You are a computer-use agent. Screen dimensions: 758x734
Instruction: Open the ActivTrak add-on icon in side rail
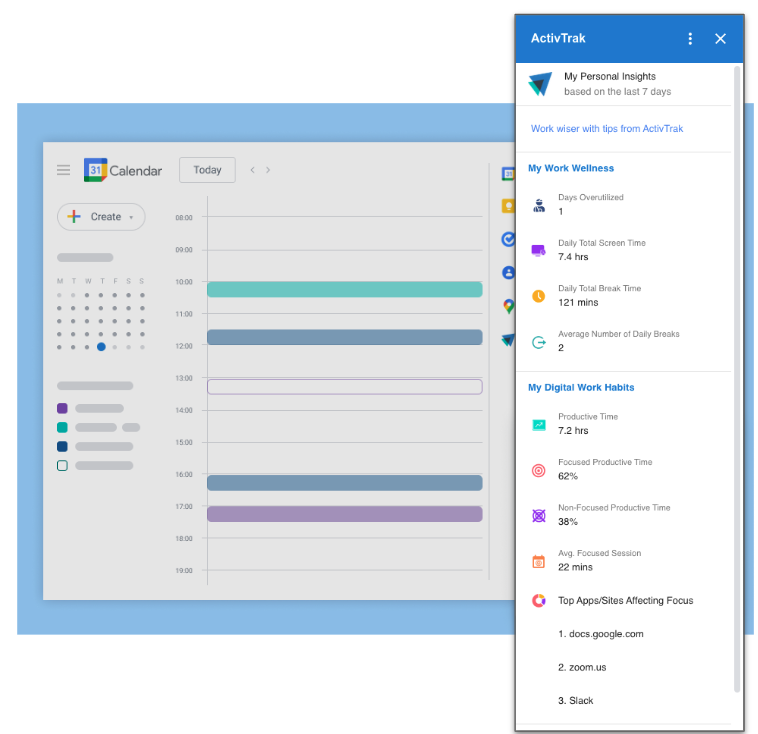[x=508, y=340]
